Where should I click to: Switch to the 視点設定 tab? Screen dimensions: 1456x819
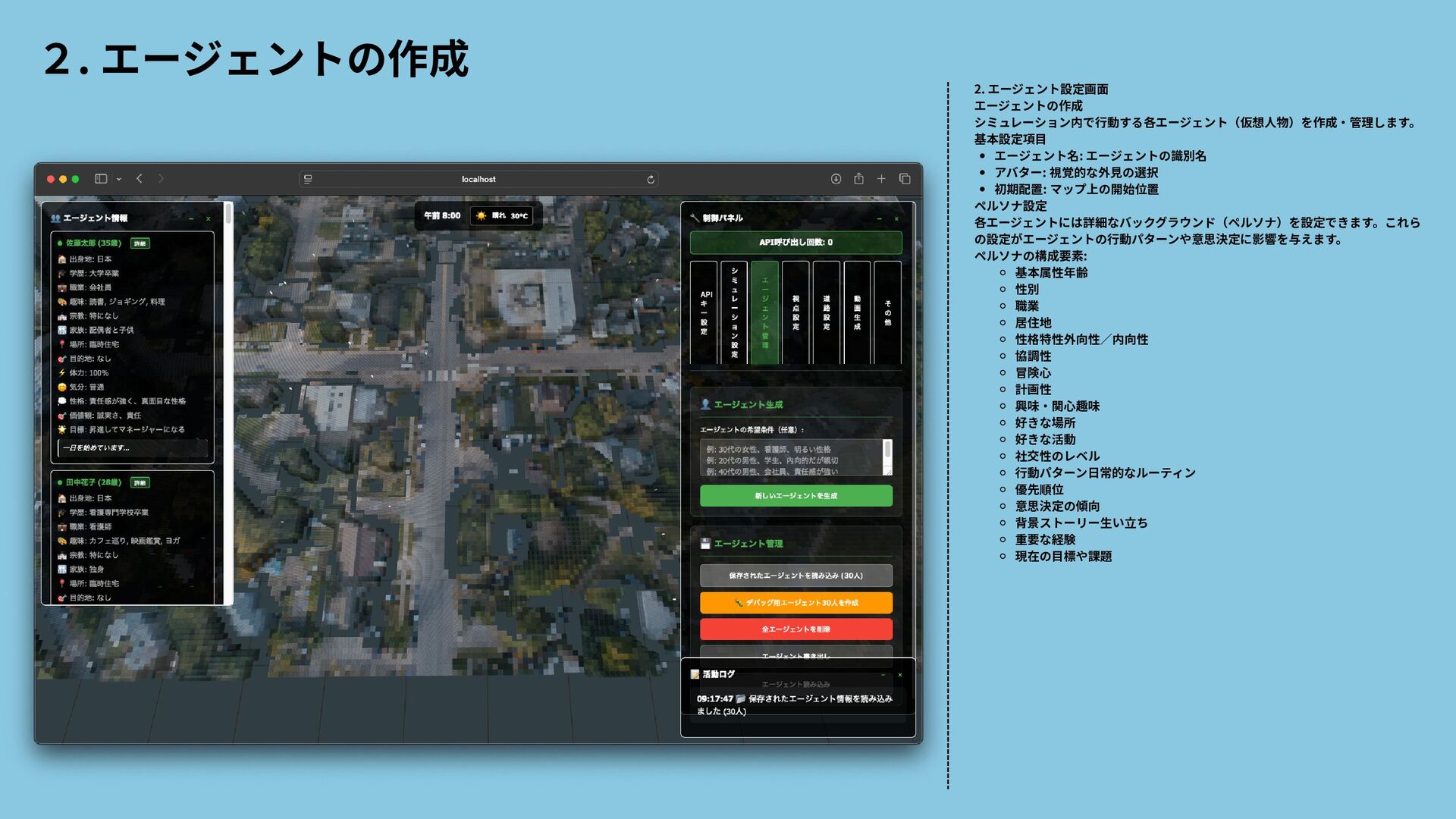(795, 312)
